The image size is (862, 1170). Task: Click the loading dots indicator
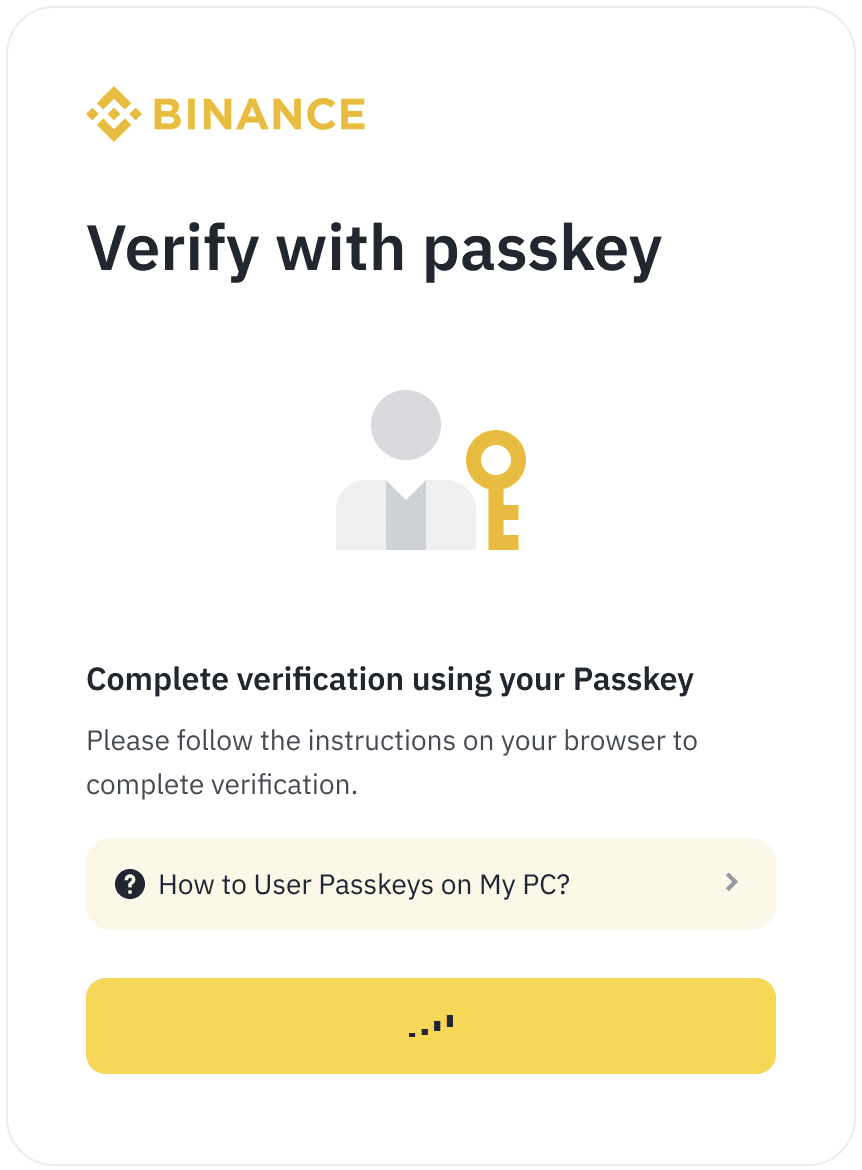click(x=431, y=1026)
